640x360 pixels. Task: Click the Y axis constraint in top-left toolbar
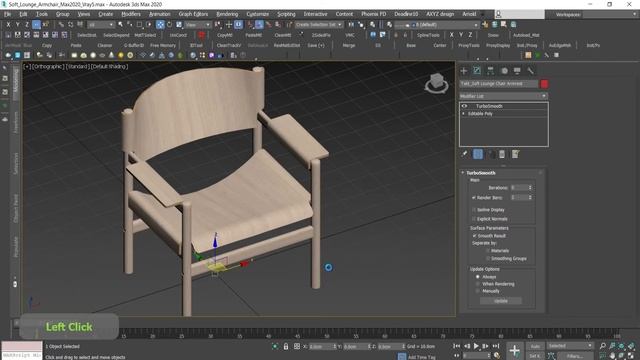click(18, 24)
